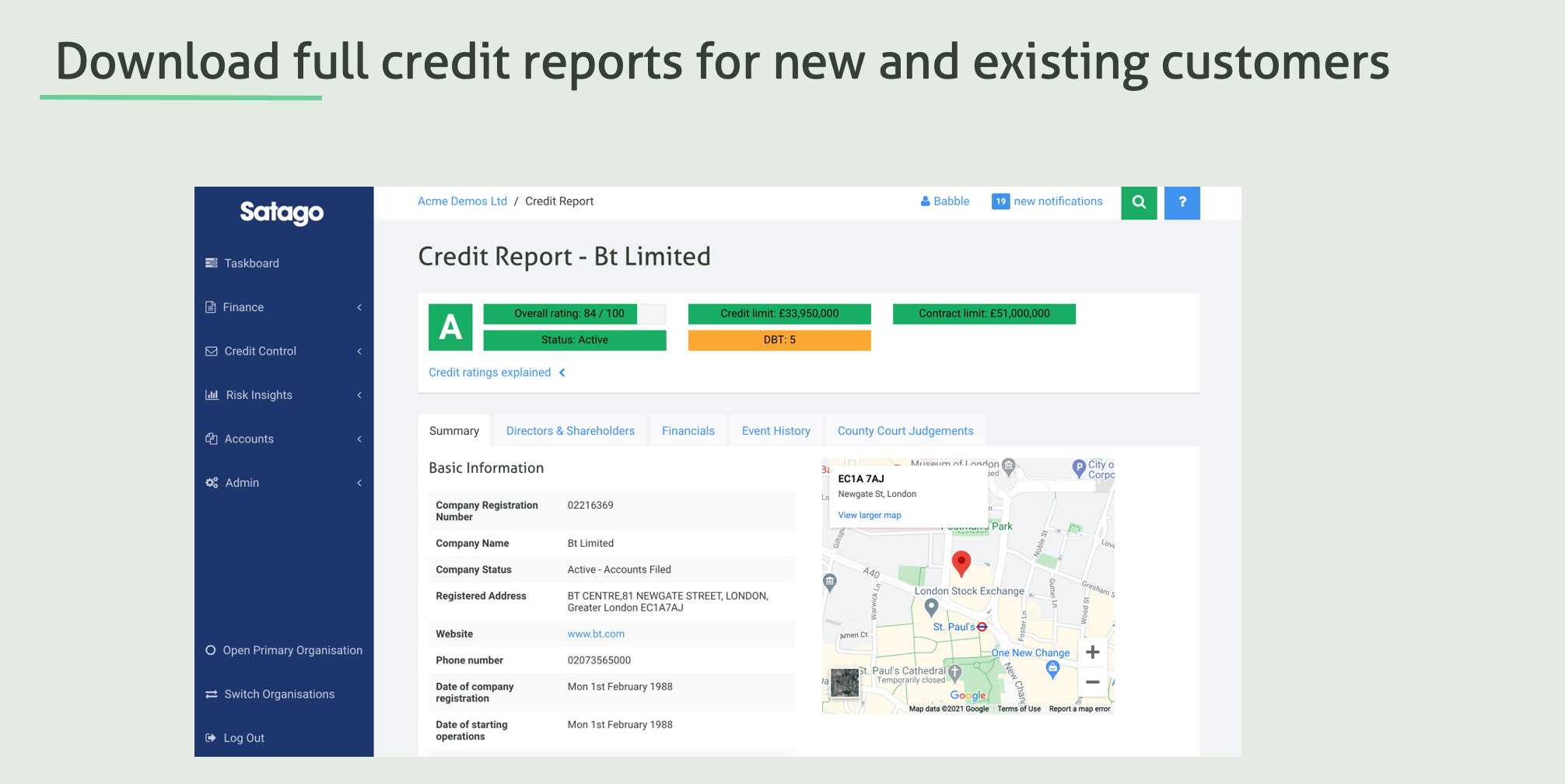
Task: Visit www.bt.com website link
Action: tap(596, 634)
